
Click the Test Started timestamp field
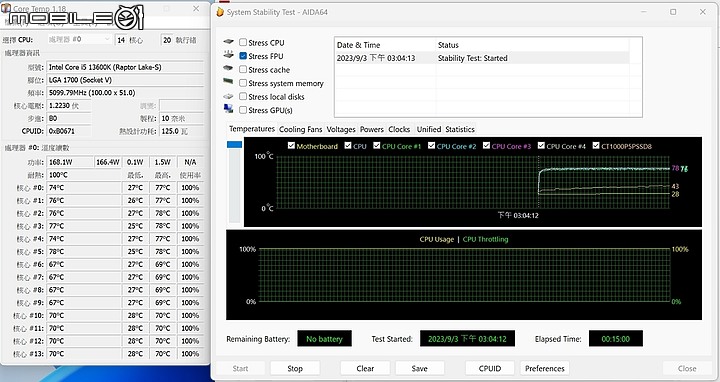click(x=467, y=339)
